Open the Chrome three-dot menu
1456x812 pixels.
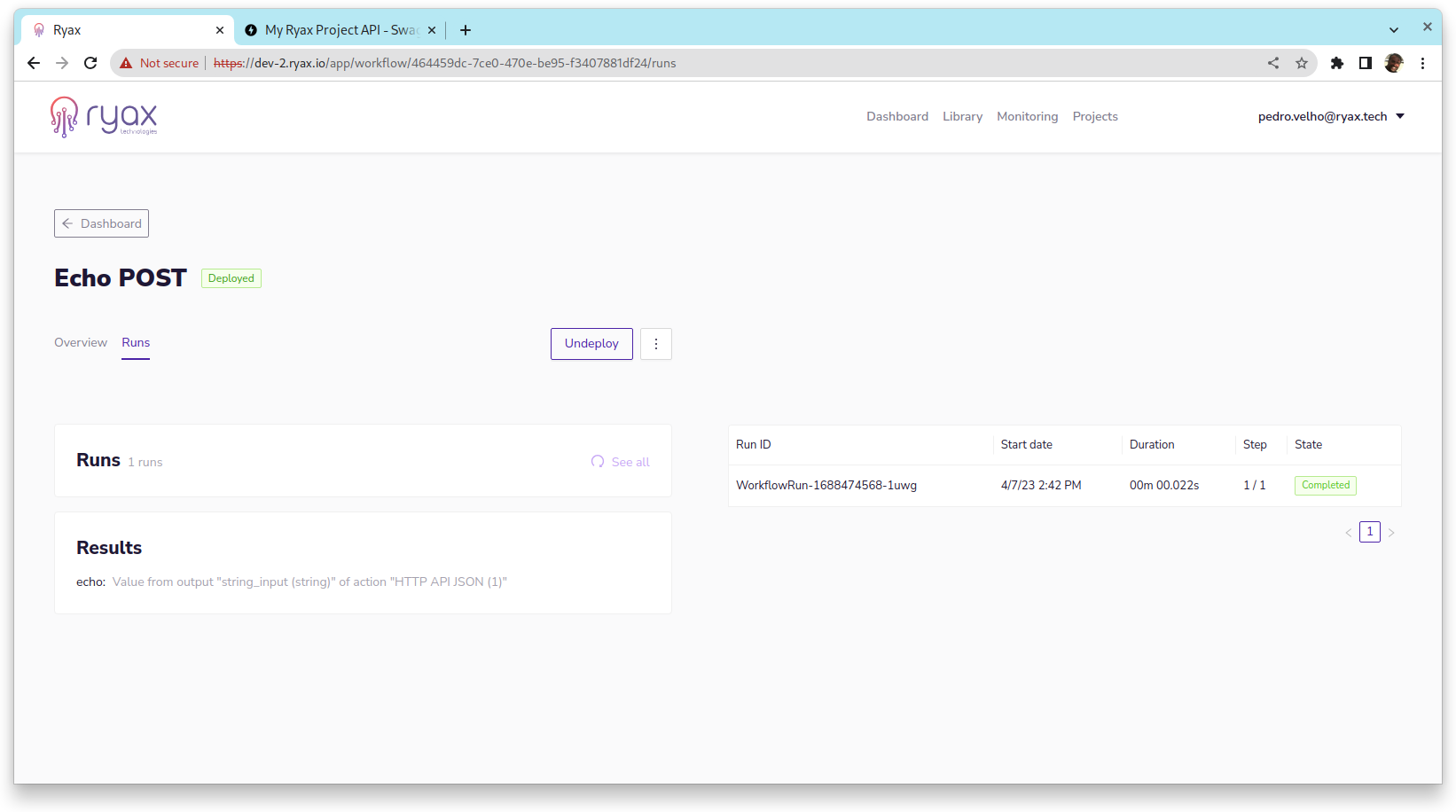pos(1422,63)
